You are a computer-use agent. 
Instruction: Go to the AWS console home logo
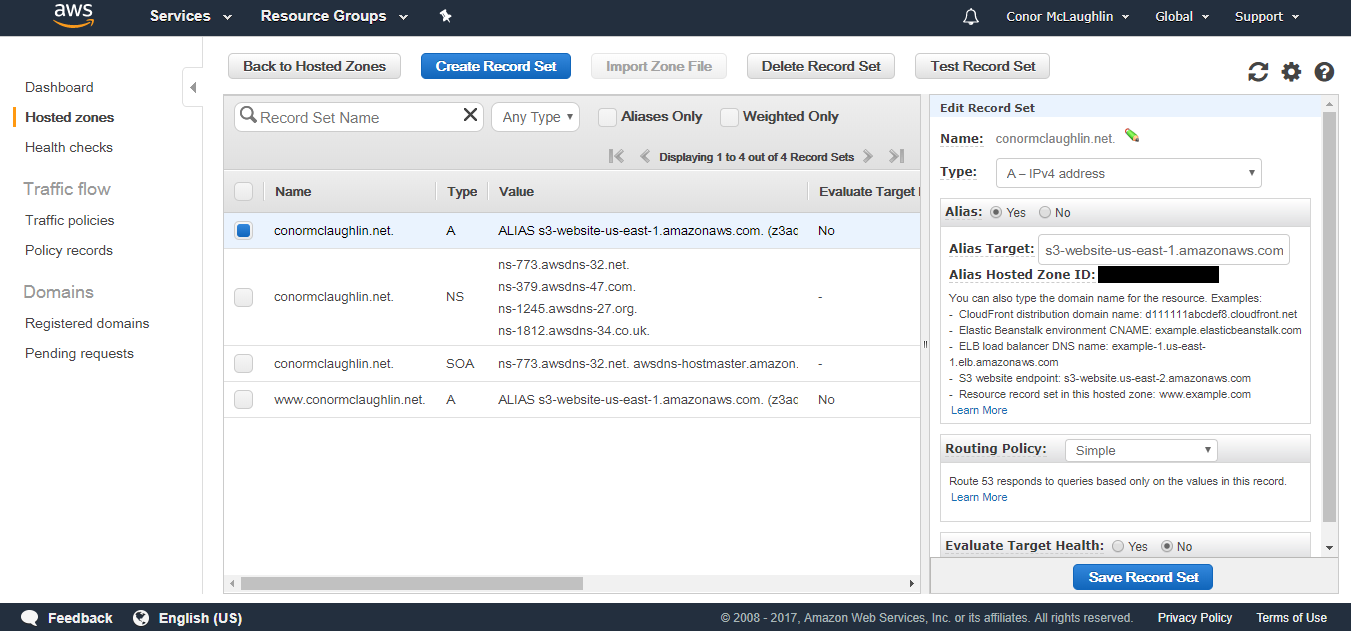click(x=73, y=16)
